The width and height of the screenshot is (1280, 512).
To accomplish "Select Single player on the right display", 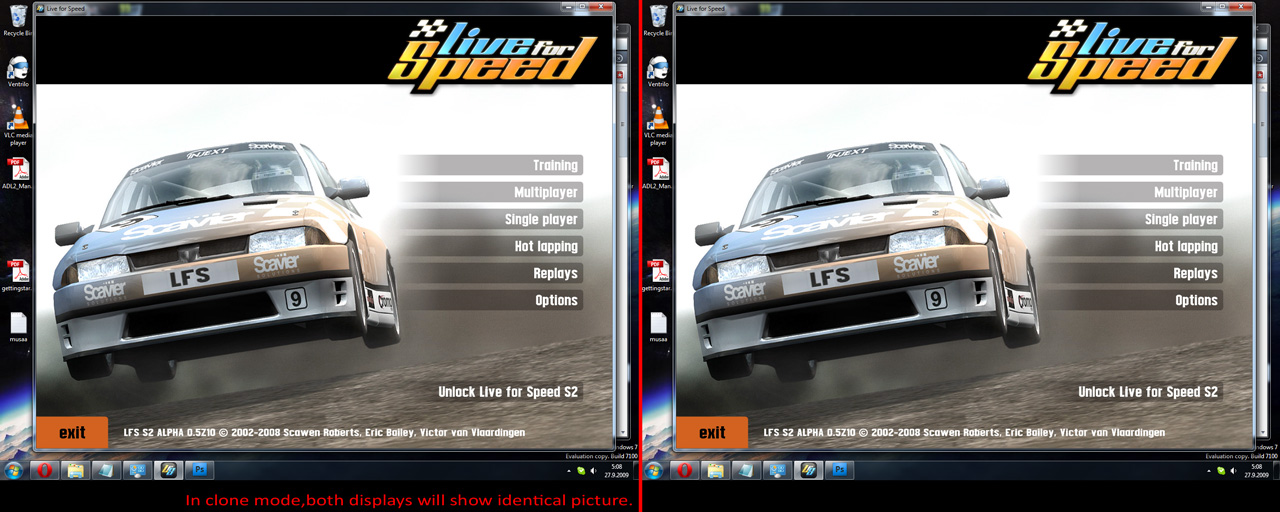I will (1130, 219).
